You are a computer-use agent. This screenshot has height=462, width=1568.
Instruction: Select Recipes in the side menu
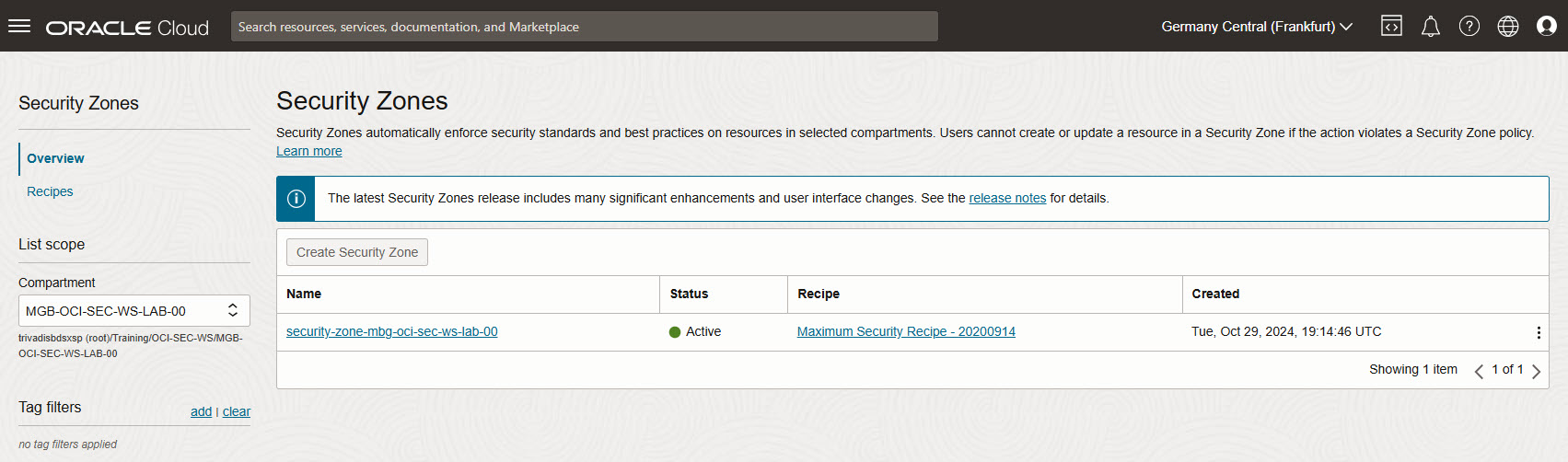50,191
